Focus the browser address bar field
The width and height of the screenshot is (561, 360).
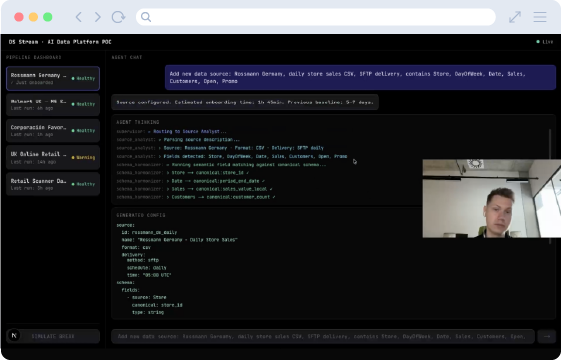[316, 17]
